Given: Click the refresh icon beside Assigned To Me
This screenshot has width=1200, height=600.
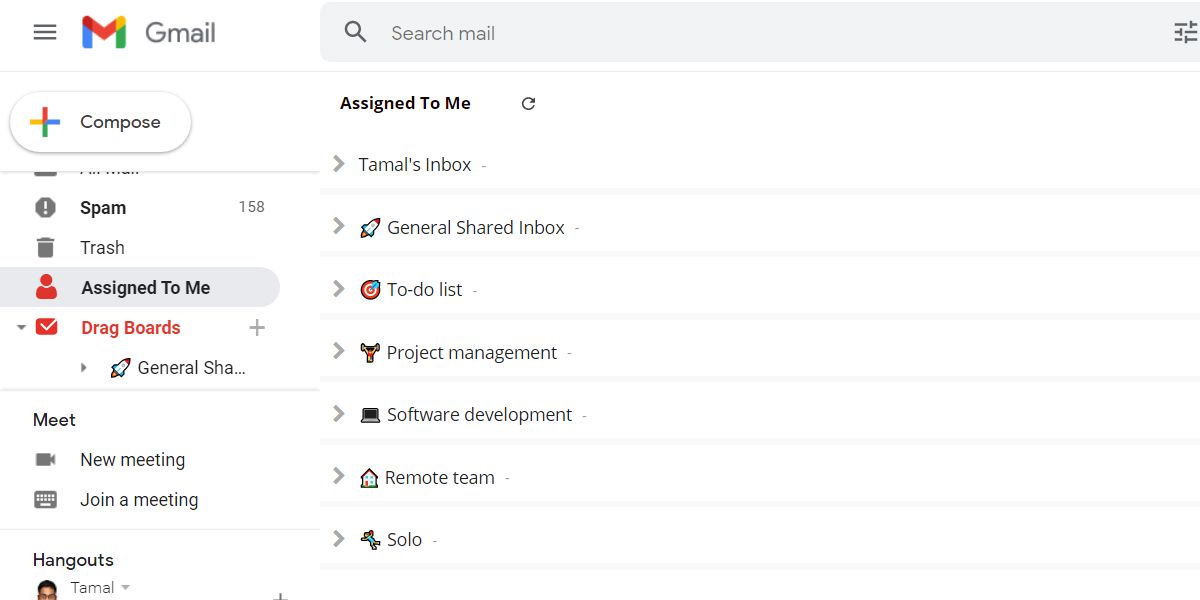Looking at the screenshot, I should (528, 103).
